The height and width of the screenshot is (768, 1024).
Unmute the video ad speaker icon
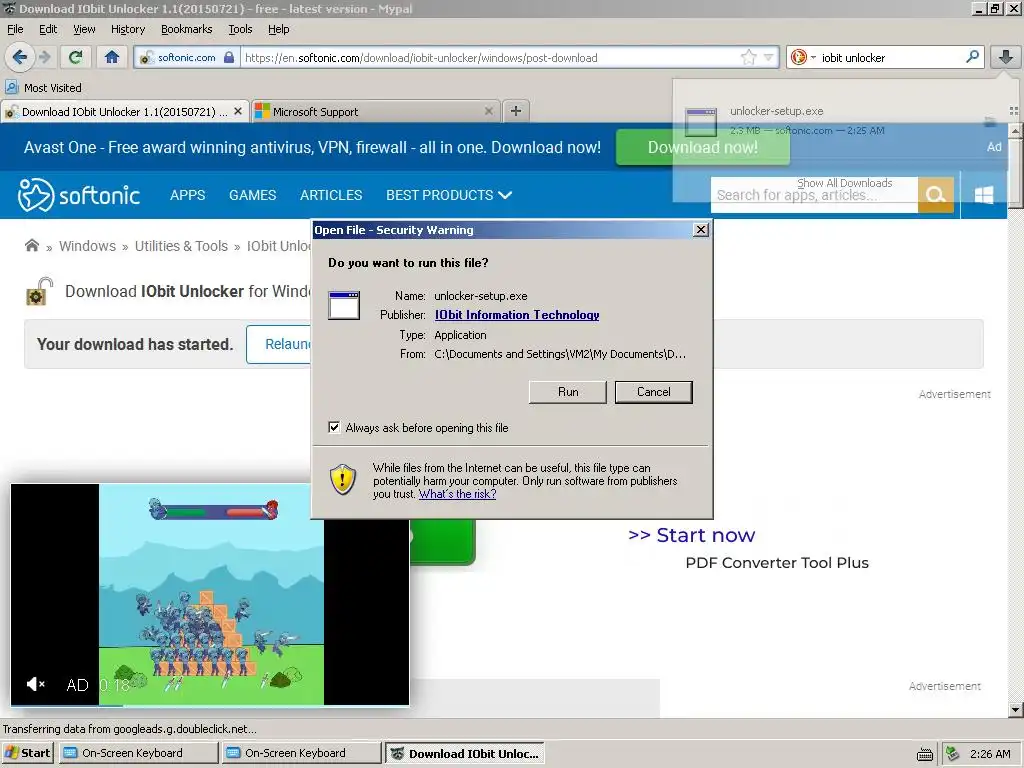[x=35, y=684]
